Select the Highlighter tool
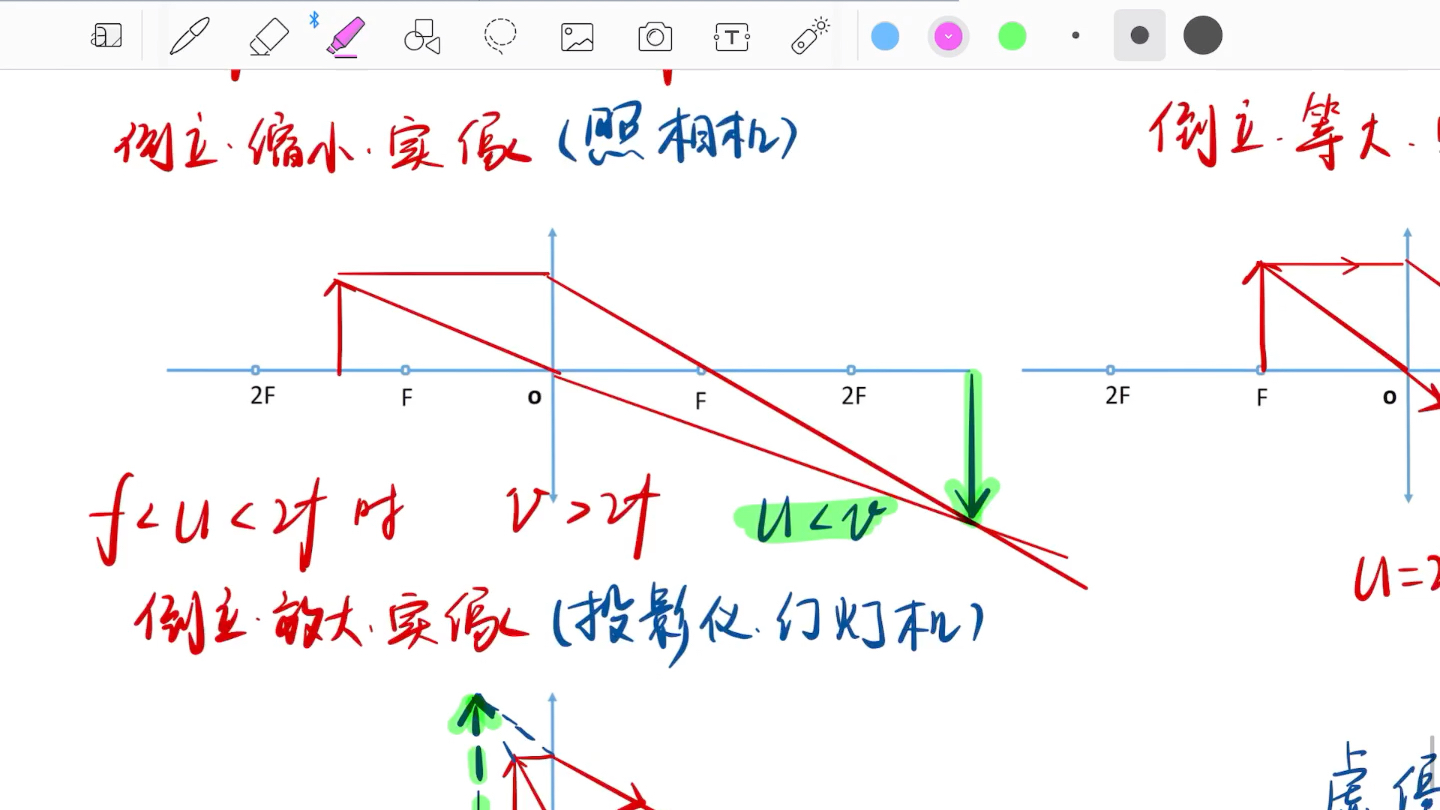This screenshot has width=1440, height=810. [x=346, y=37]
